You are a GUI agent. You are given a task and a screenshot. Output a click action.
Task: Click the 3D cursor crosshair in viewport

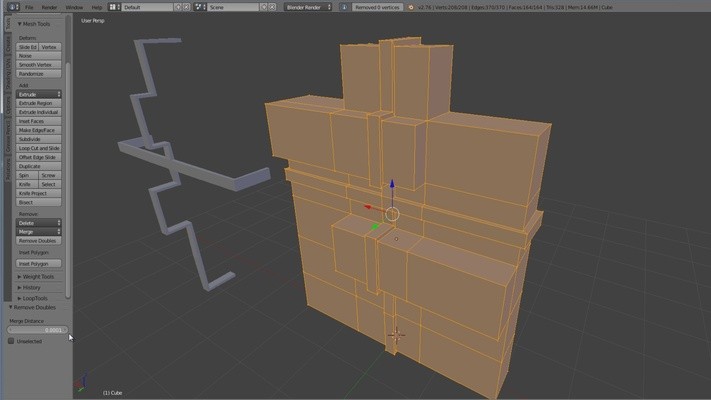pyautogui.click(x=396, y=336)
